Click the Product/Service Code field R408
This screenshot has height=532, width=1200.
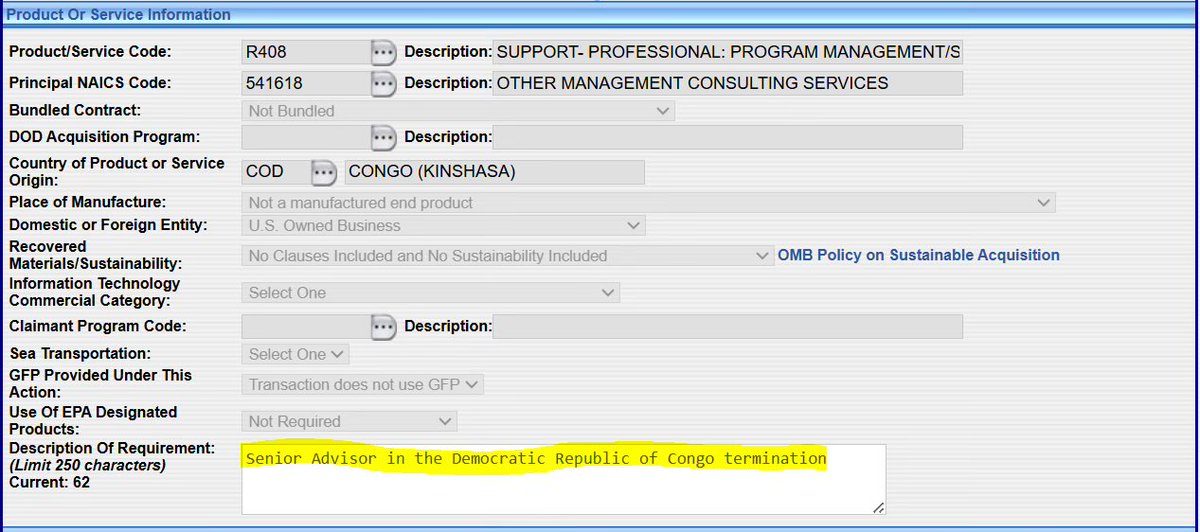(305, 52)
